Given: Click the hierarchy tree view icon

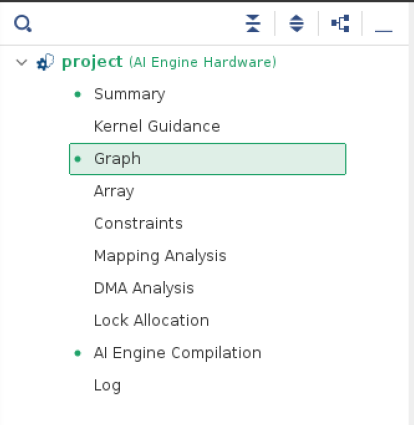Looking at the screenshot, I should [x=340, y=24].
